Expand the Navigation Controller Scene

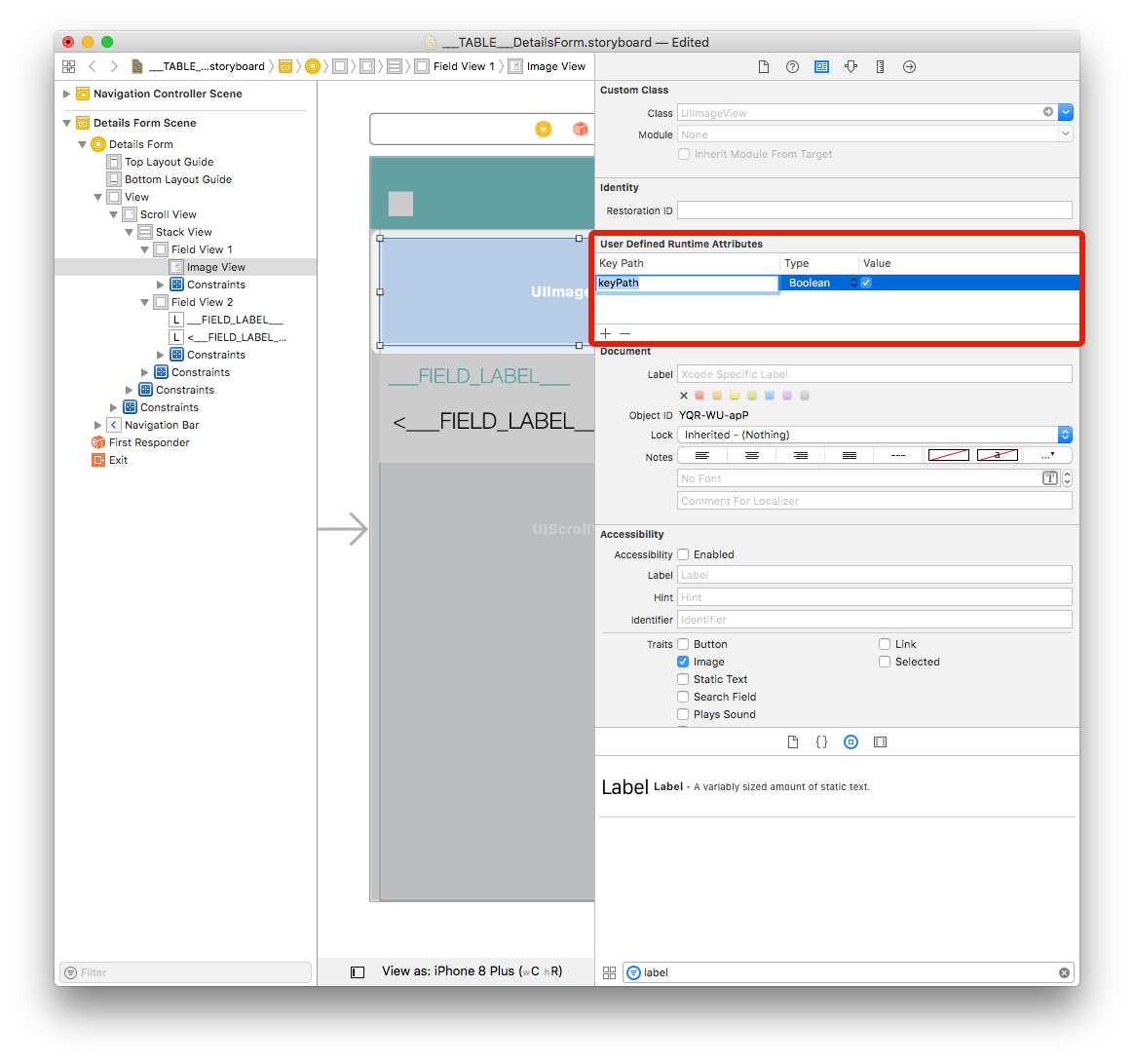[x=66, y=94]
